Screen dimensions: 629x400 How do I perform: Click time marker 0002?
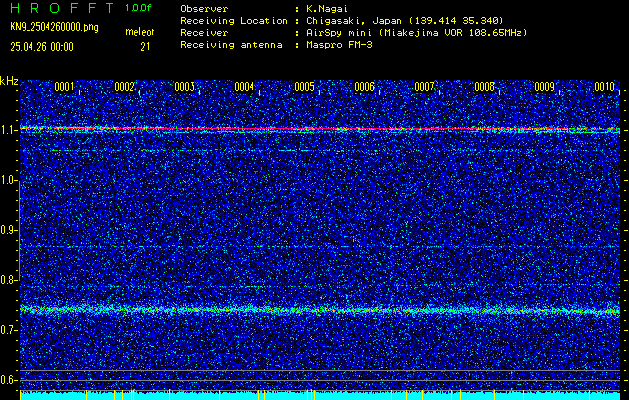click(x=124, y=87)
